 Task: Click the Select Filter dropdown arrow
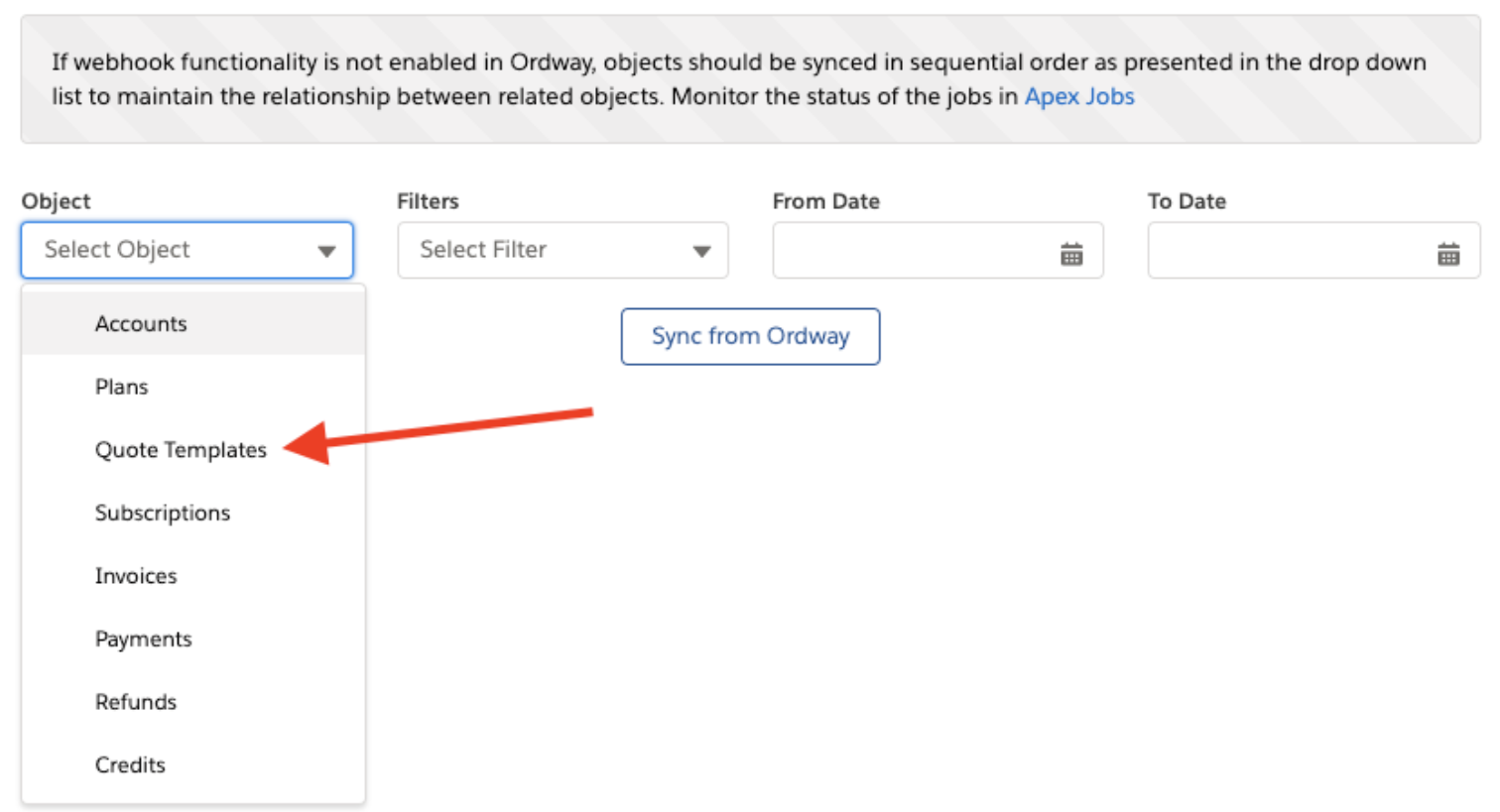[x=702, y=251]
